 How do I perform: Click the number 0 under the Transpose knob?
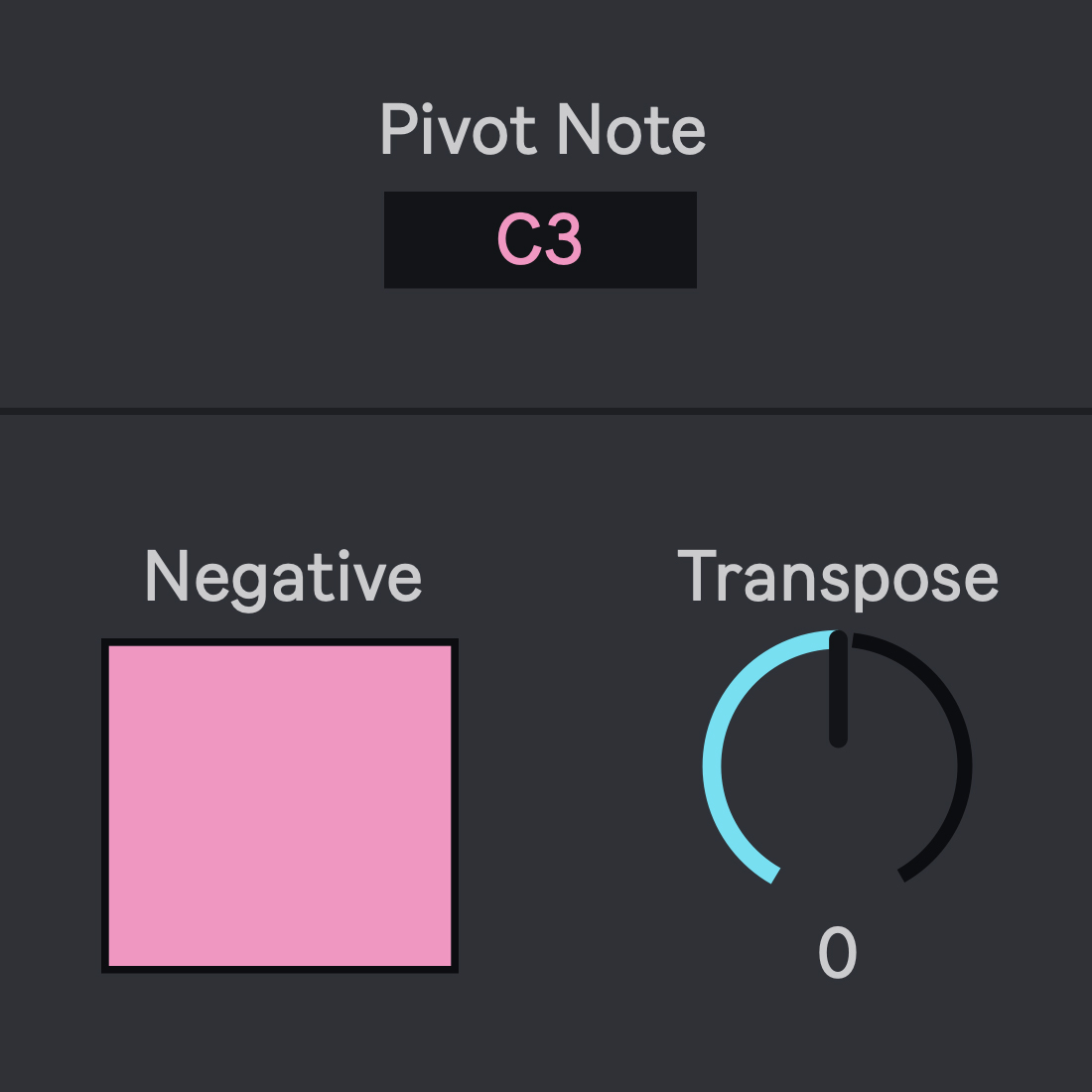(837, 953)
